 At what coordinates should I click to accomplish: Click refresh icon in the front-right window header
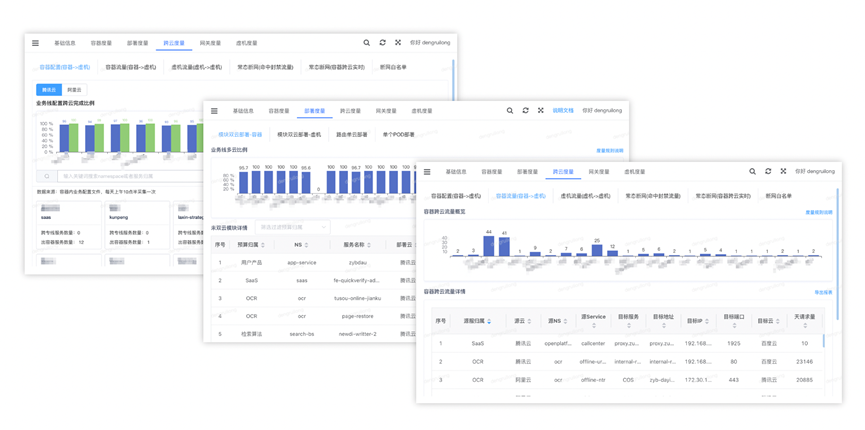pyautogui.click(x=768, y=172)
